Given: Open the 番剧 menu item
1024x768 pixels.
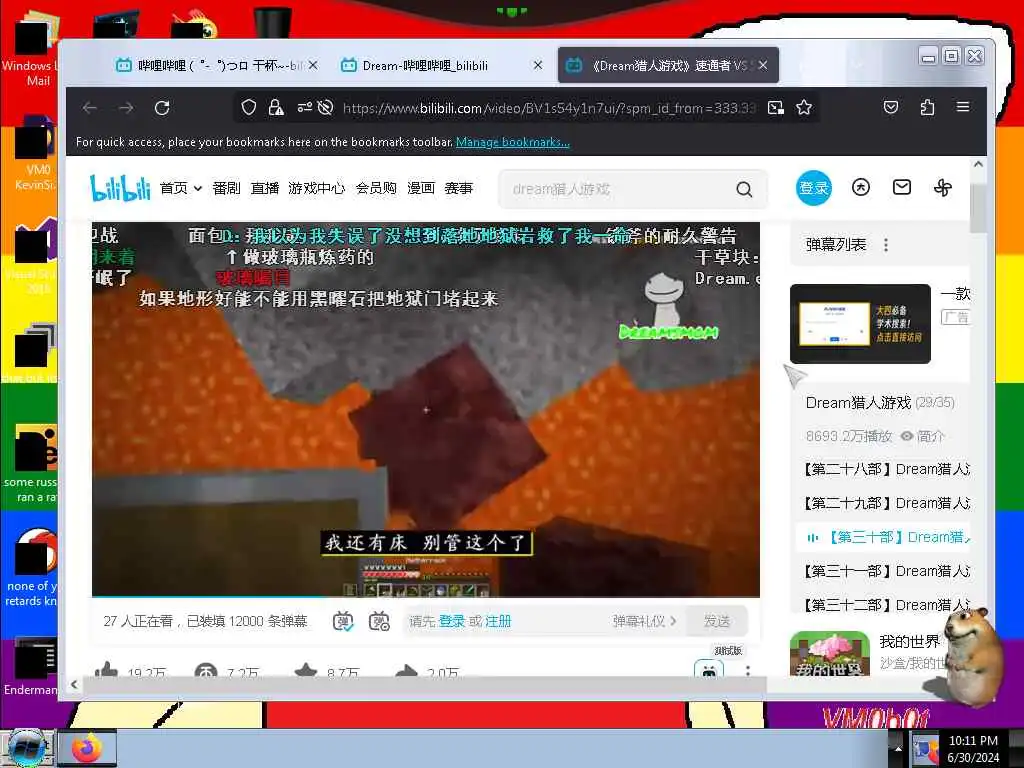Looking at the screenshot, I should (x=227, y=188).
